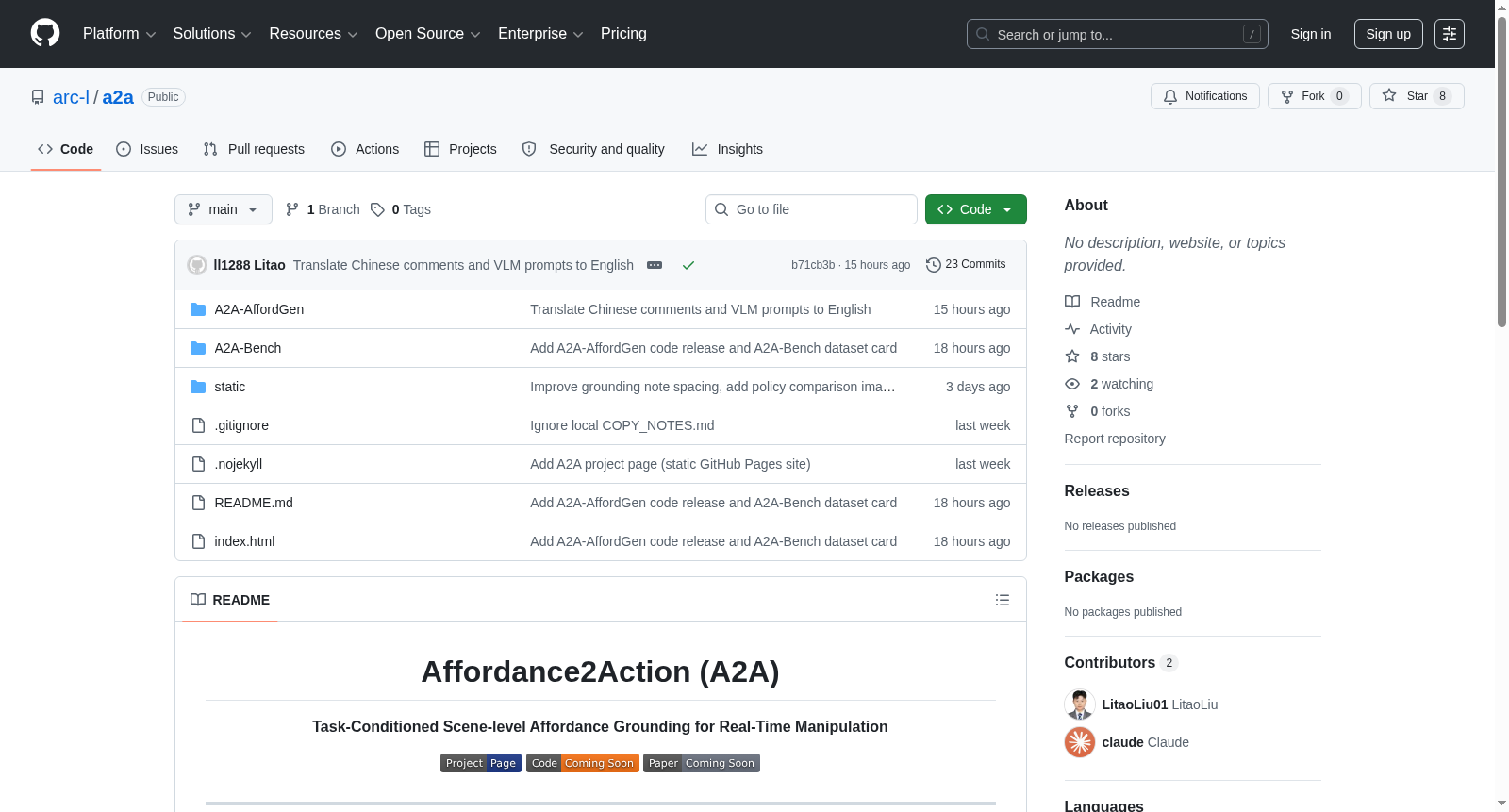Expand the Solutions menu
The height and width of the screenshot is (812, 1509).
click(x=212, y=34)
